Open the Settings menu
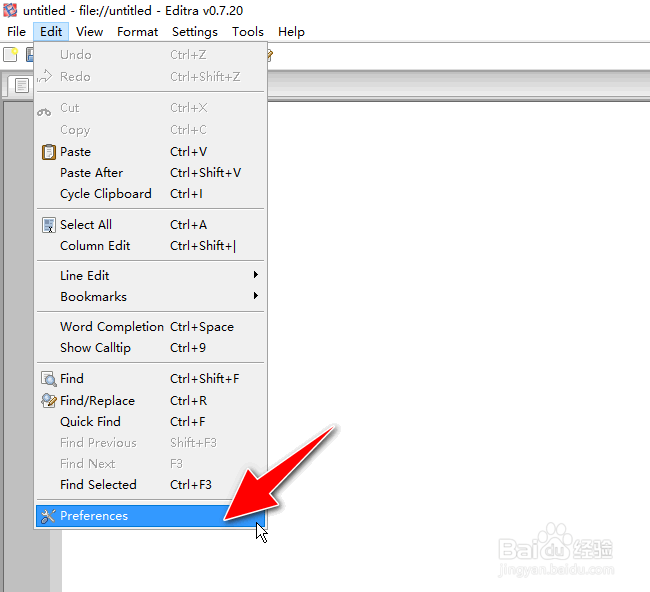Screen dimensions: 650x592 coord(194,32)
